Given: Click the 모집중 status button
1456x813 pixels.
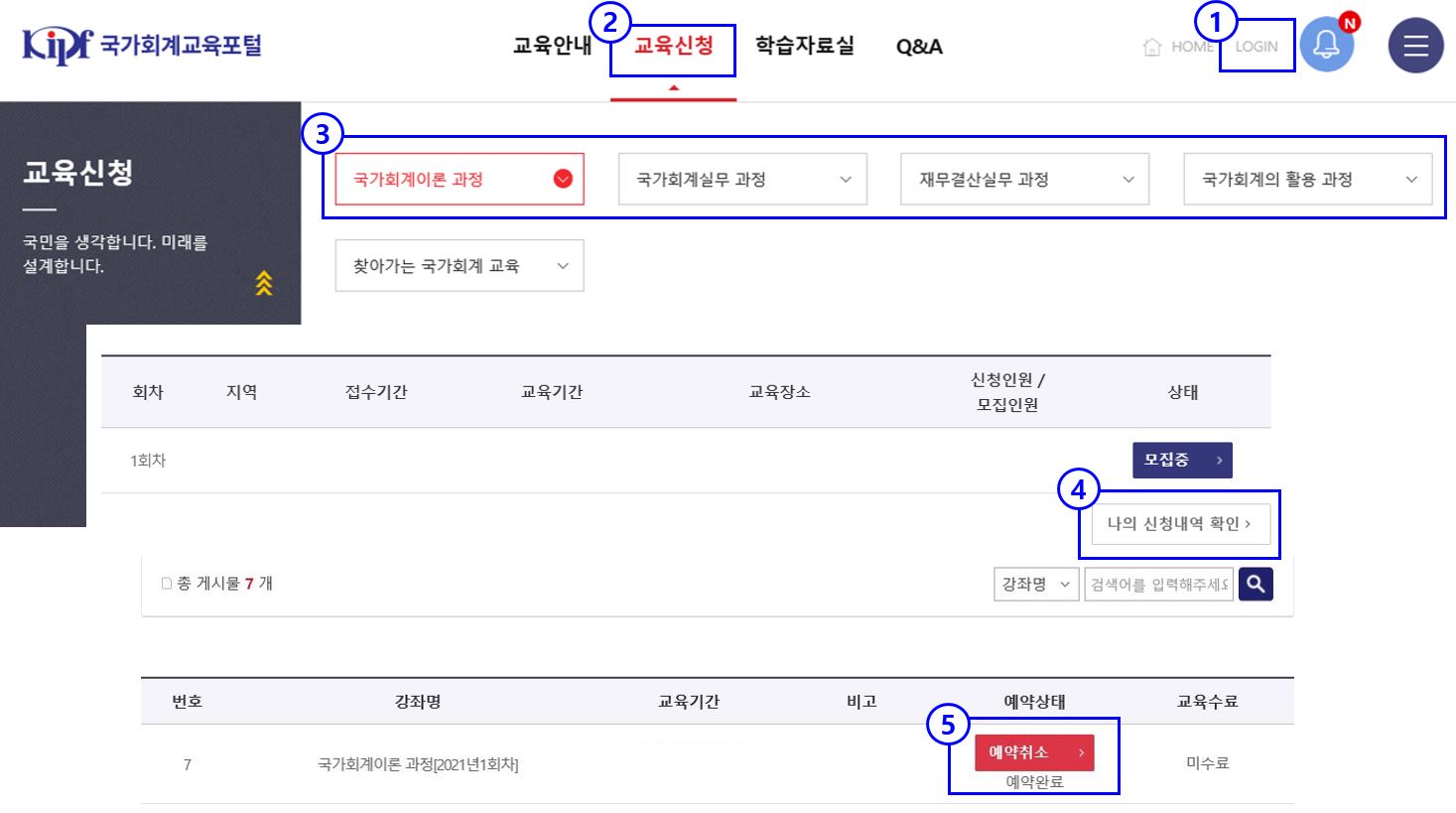Looking at the screenshot, I should pos(1181,460).
